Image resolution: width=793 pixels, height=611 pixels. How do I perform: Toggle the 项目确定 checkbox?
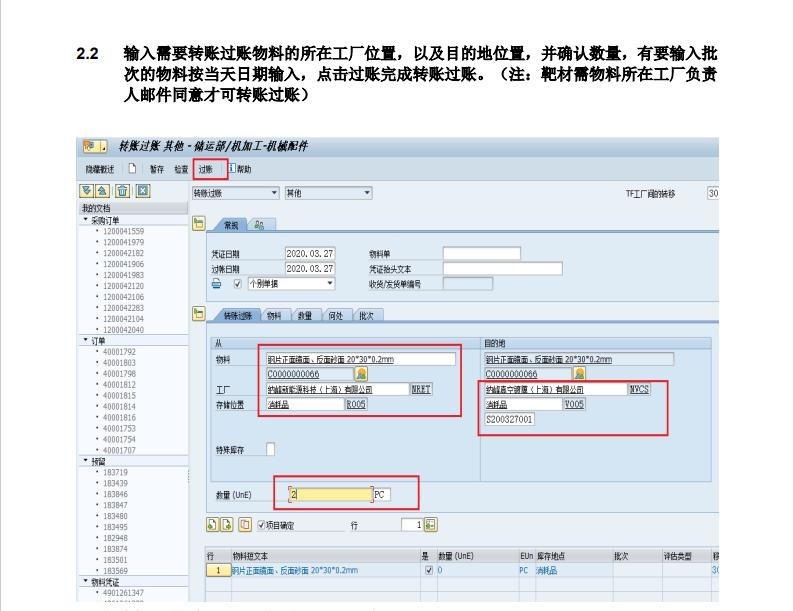tap(262, 524)
